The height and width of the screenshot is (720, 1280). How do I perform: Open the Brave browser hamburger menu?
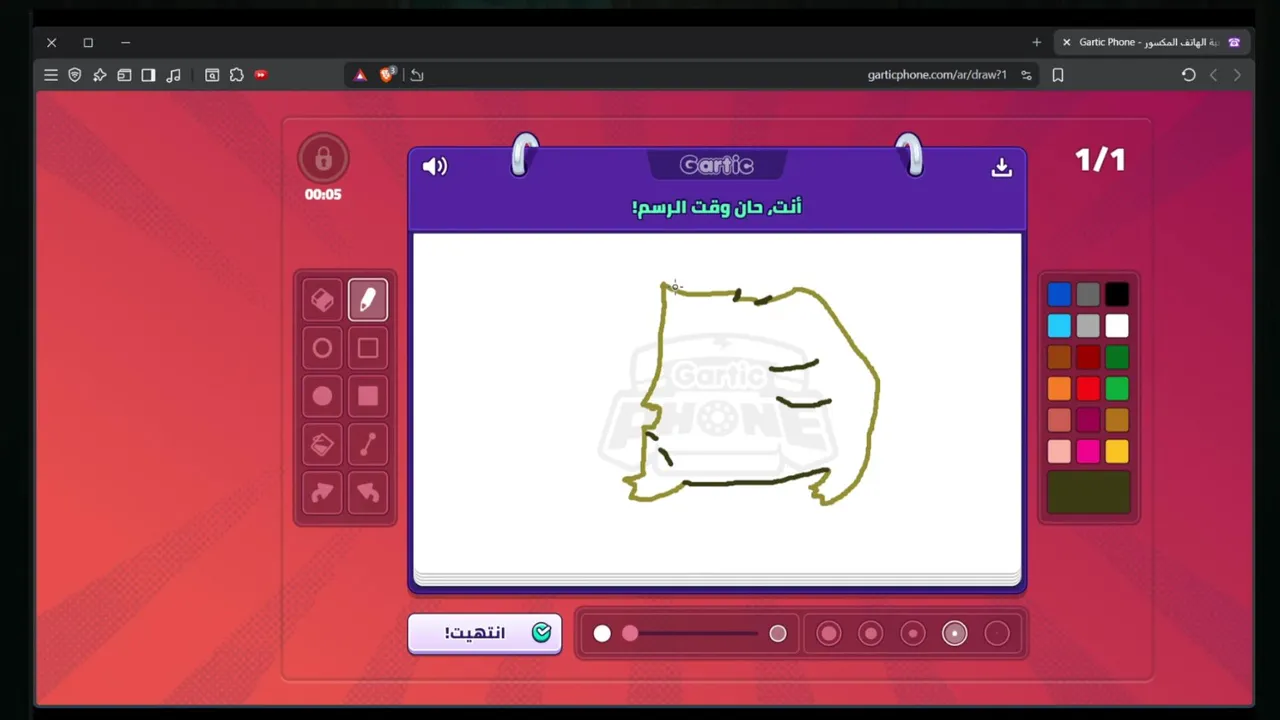[51, 75]
